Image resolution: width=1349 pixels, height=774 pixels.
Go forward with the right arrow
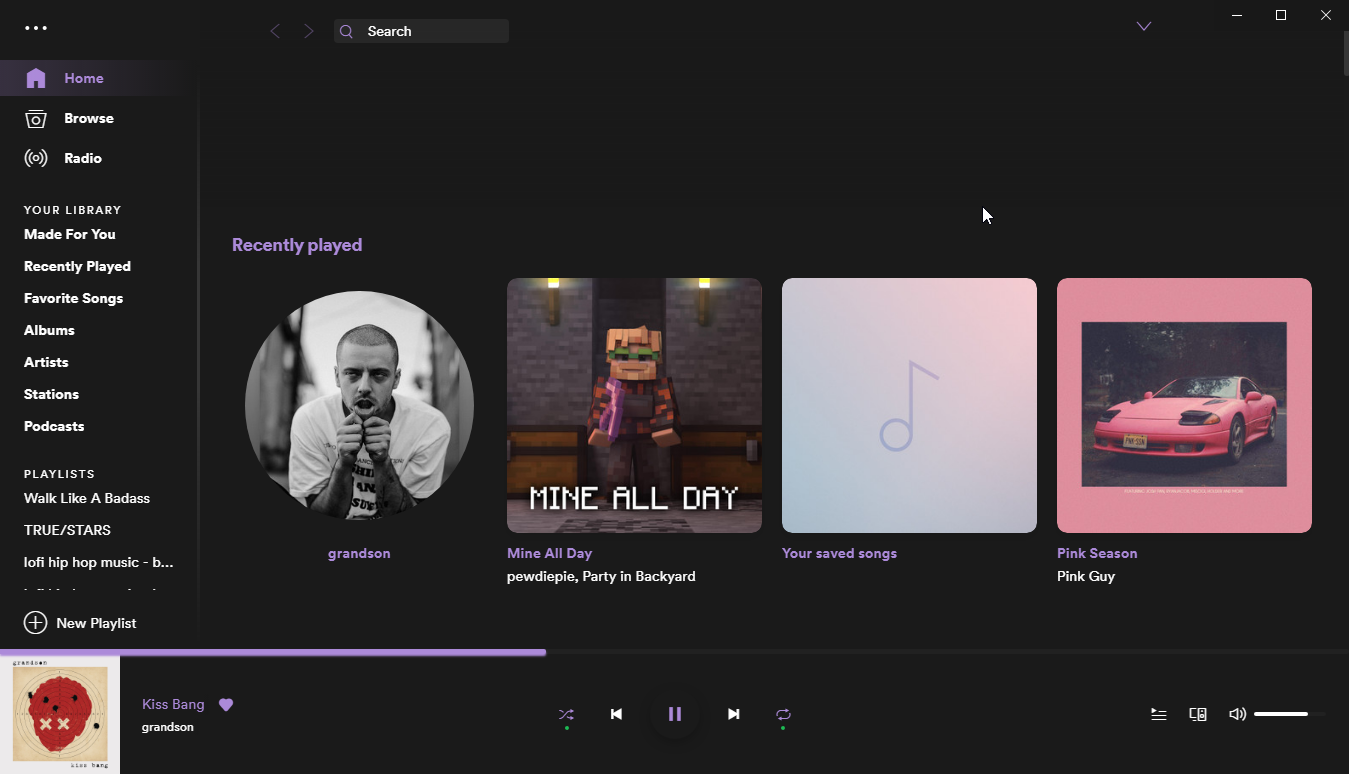tap(309, 31)
